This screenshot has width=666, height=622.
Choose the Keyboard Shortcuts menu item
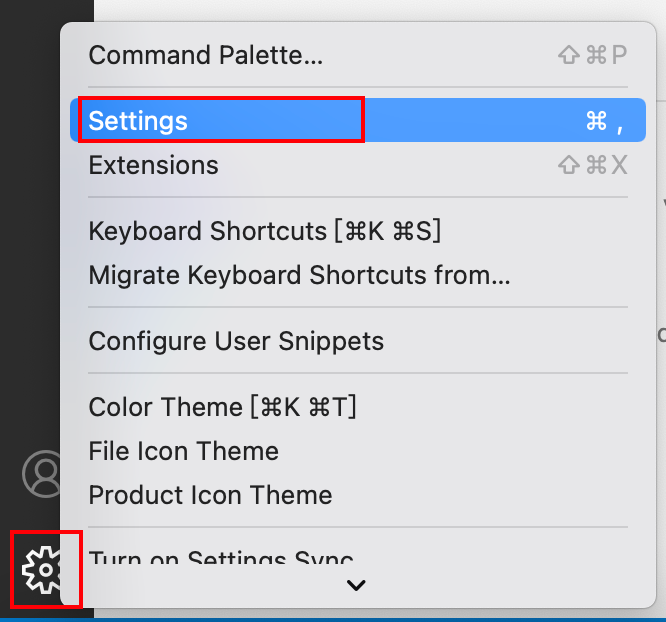pyautogui.click(x=264, y=231)
